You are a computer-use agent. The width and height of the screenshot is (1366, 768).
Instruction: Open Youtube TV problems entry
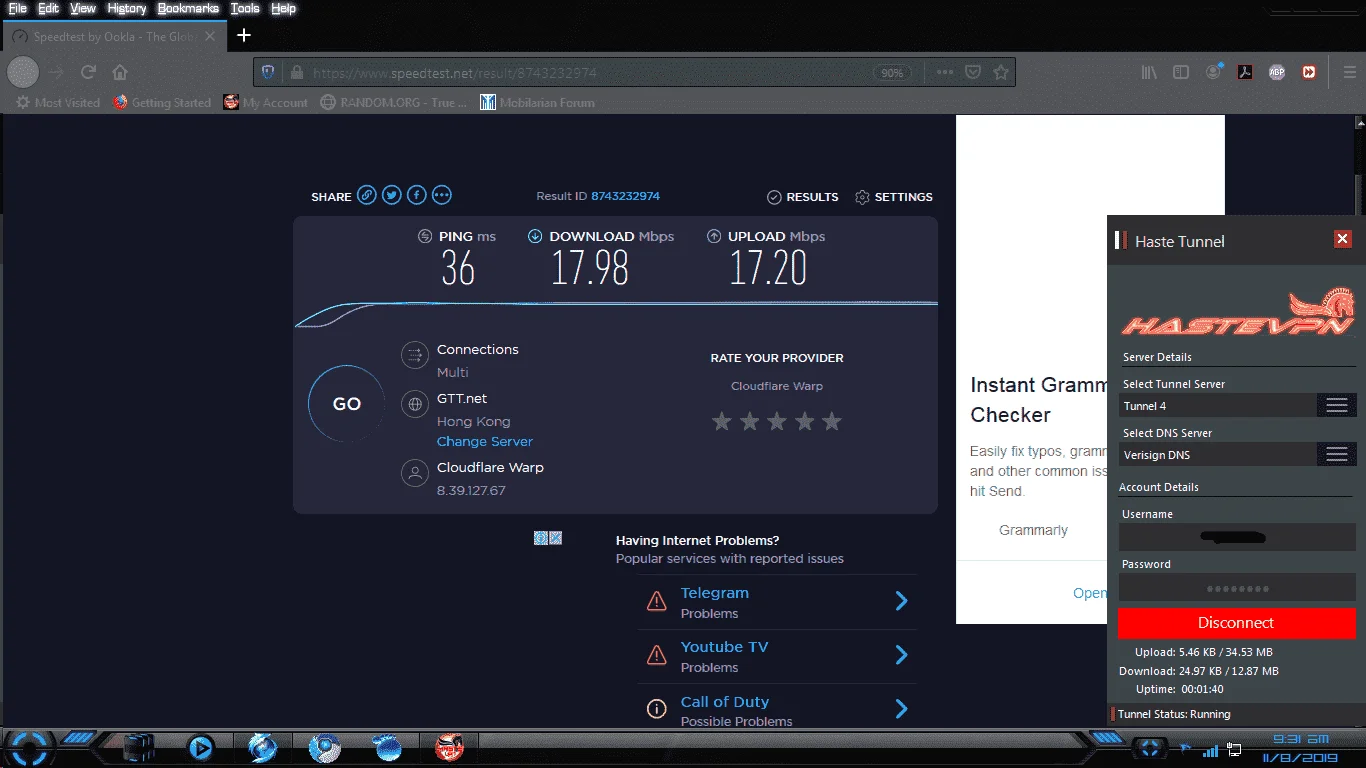point(776,656)
